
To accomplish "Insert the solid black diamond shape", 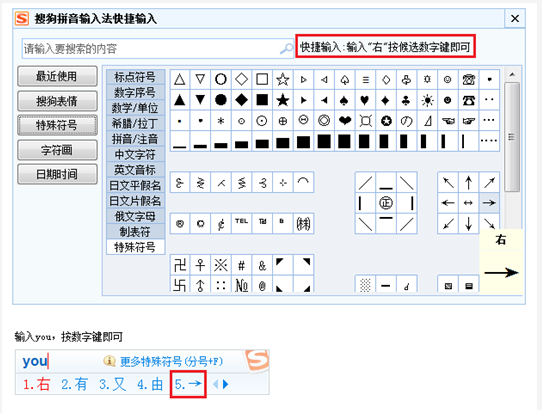I will coord(241,100).
